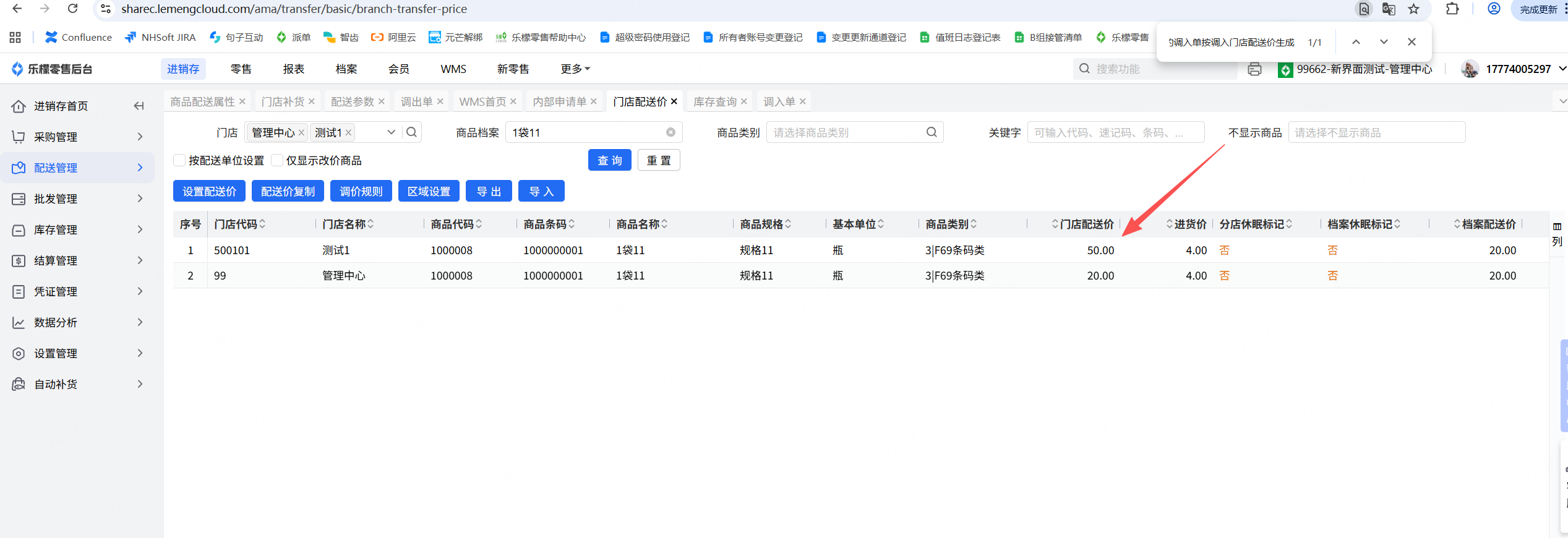Close the 门店配送价 tab

click(x=674, y=101)
